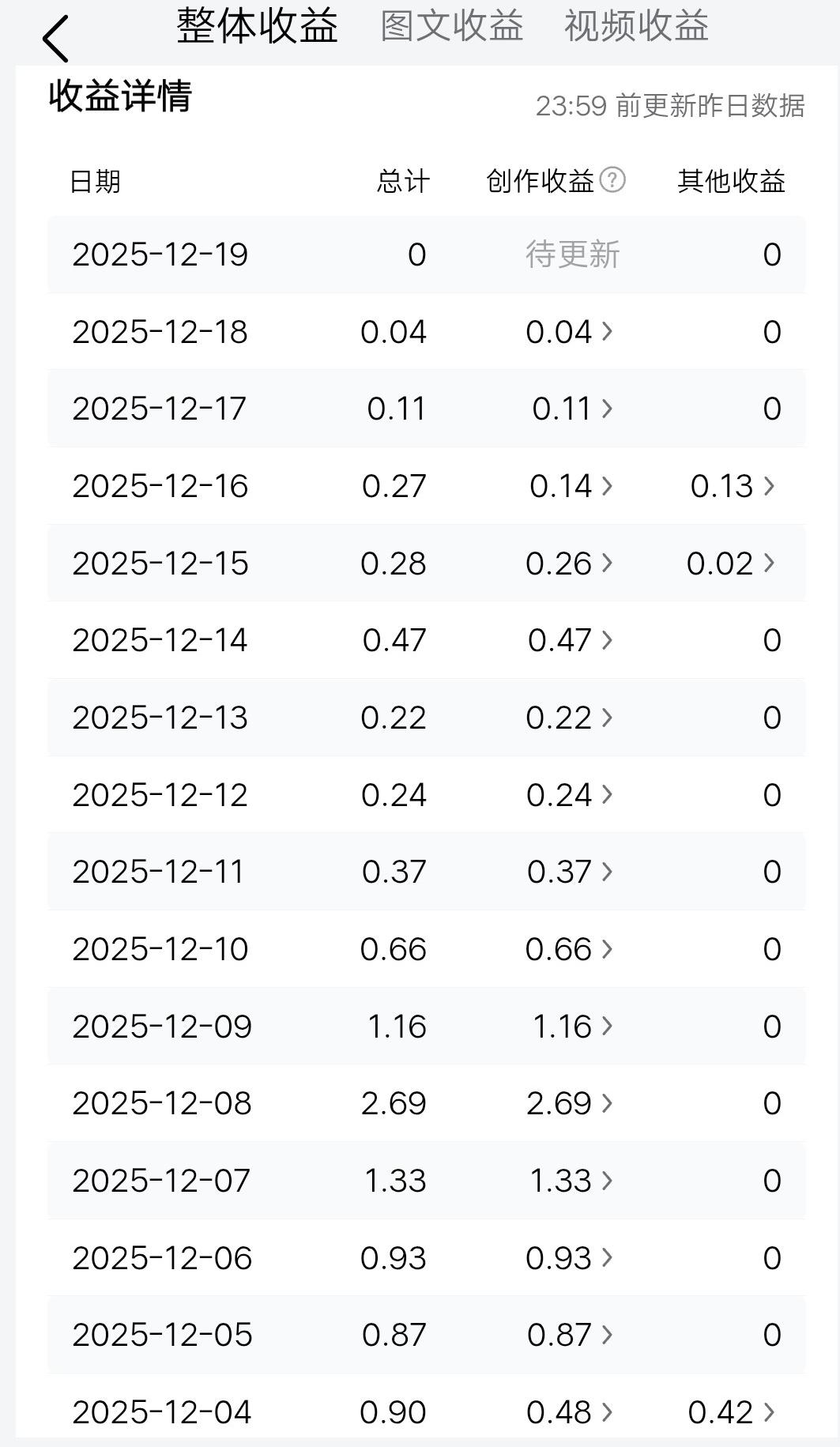Open the 创作收益 help question-mark icon
Screen dimensions: 840x1447
click(612, 180)
